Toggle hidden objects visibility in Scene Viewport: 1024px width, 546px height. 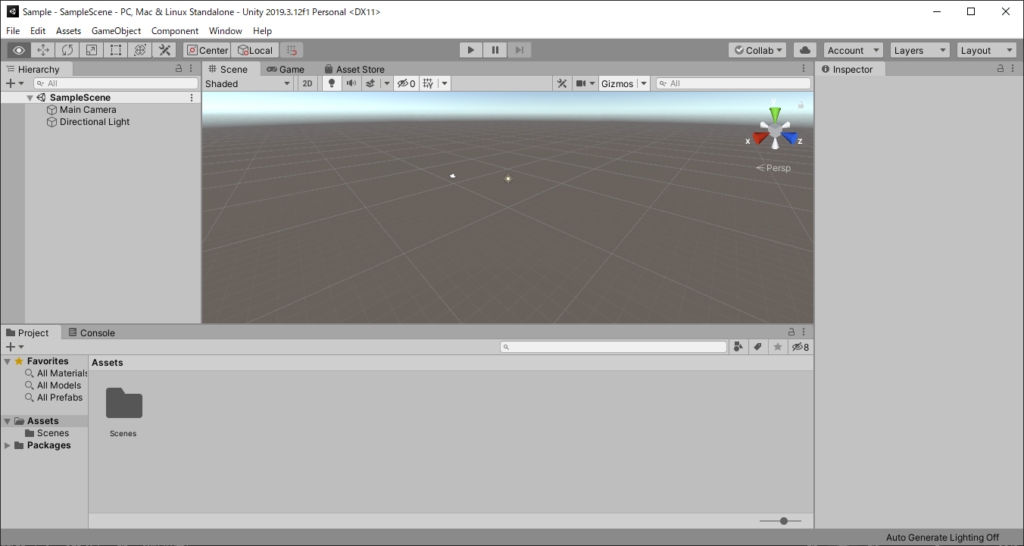click(x=406, y=84)
